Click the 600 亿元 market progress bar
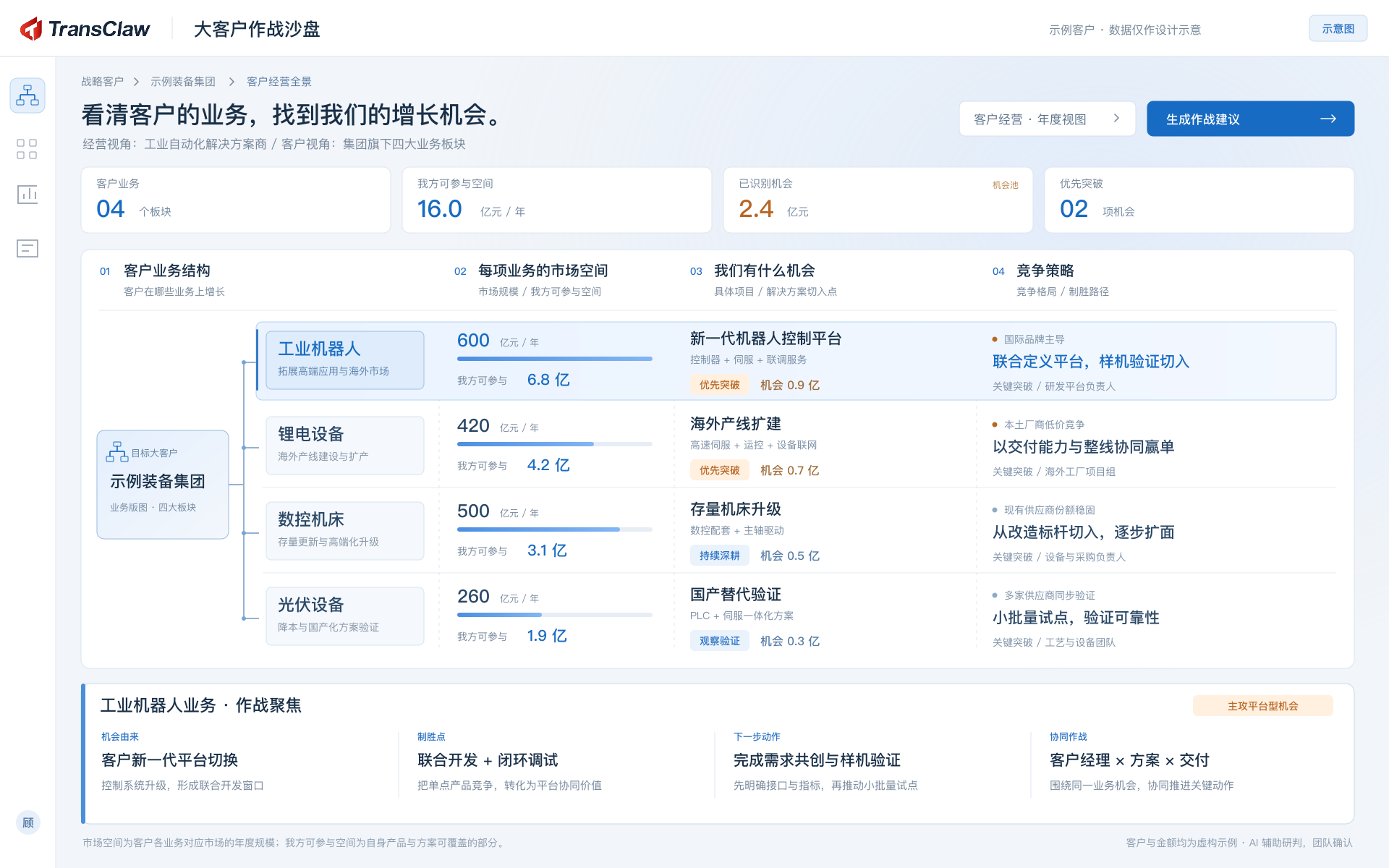This screenshot has height=868, width=1389. click(555, 359)
